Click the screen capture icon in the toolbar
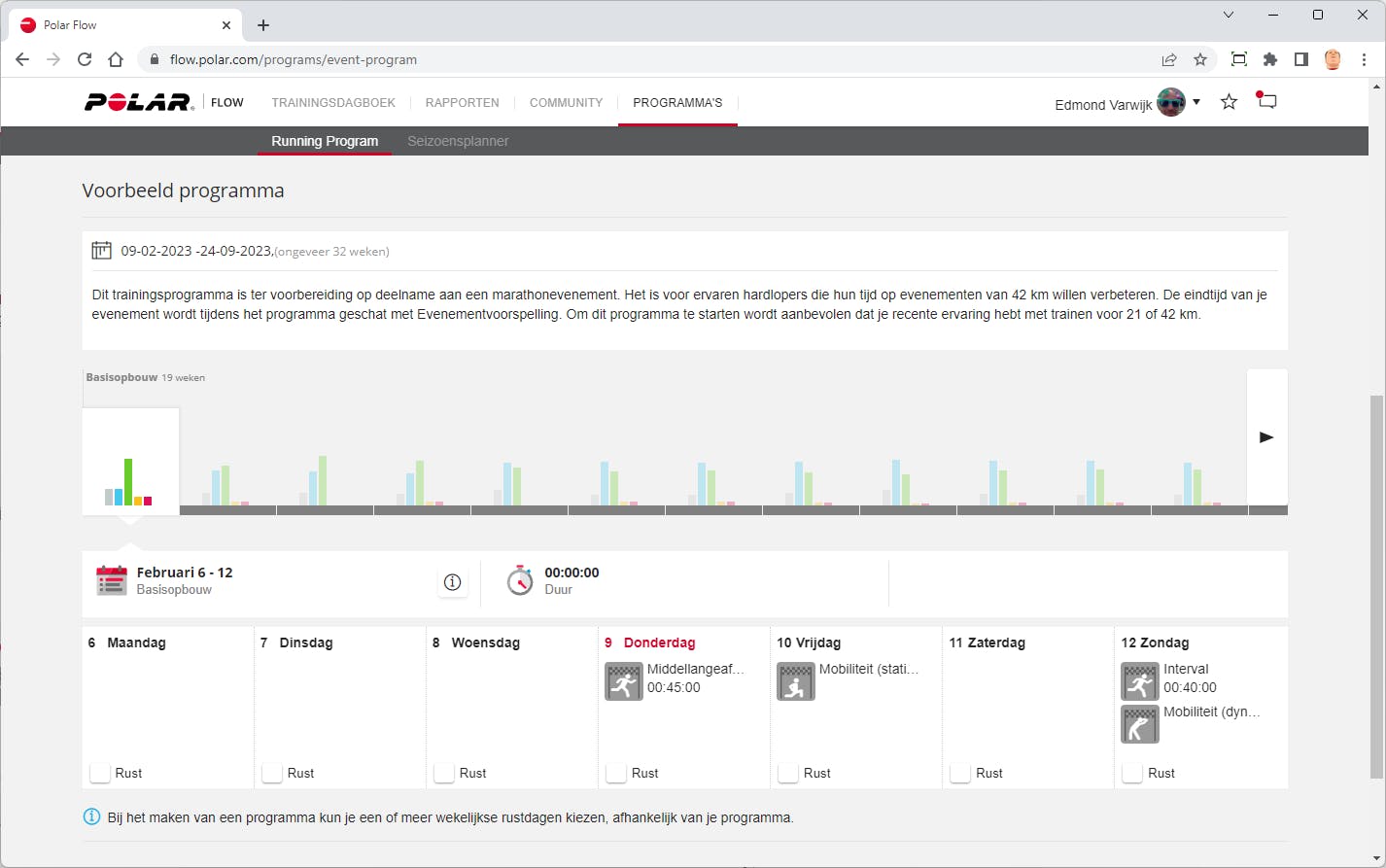The height and width of the screenshot is (868, 1386). 1239,59
